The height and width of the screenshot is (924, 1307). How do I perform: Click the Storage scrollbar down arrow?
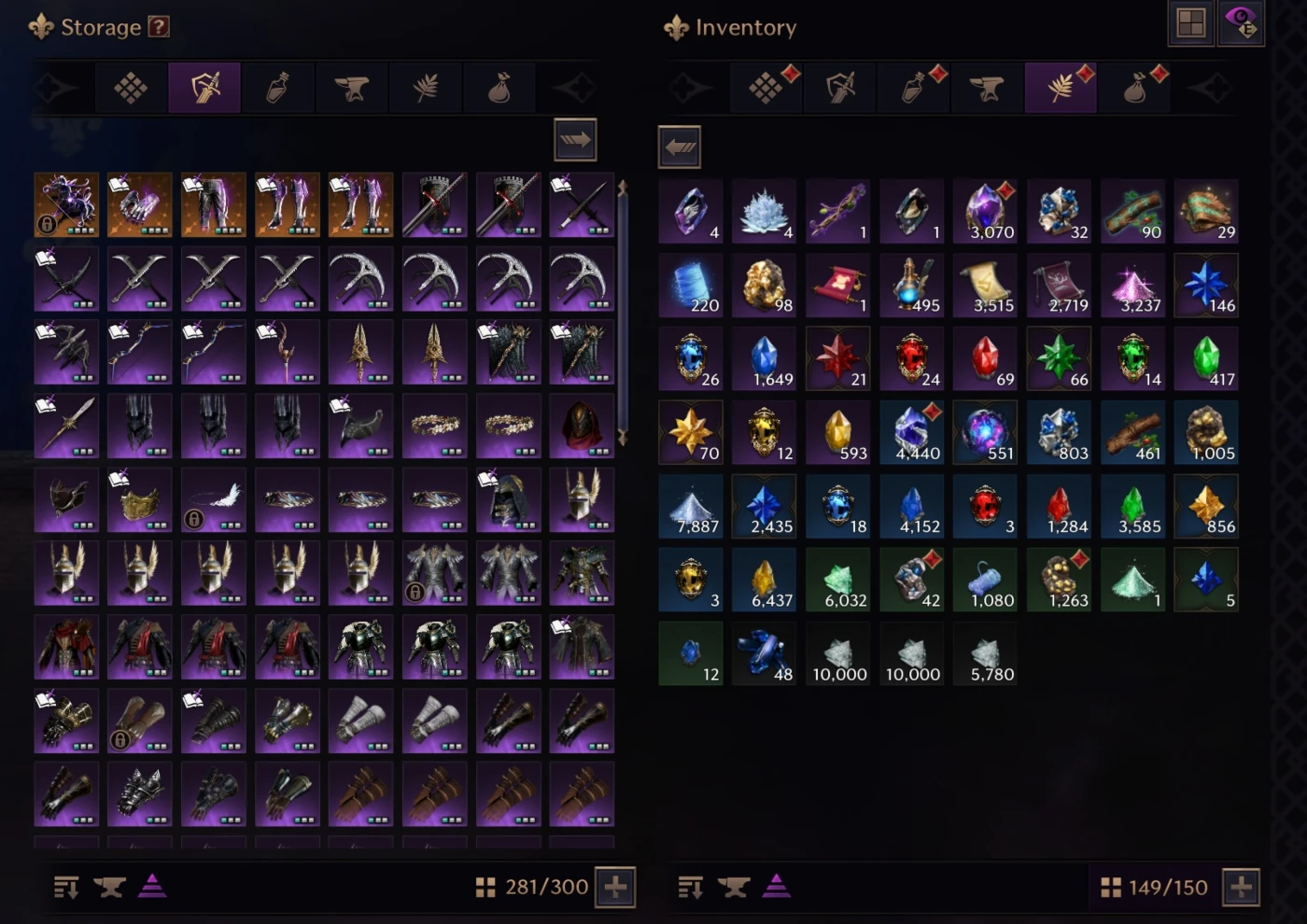[622, 438]
